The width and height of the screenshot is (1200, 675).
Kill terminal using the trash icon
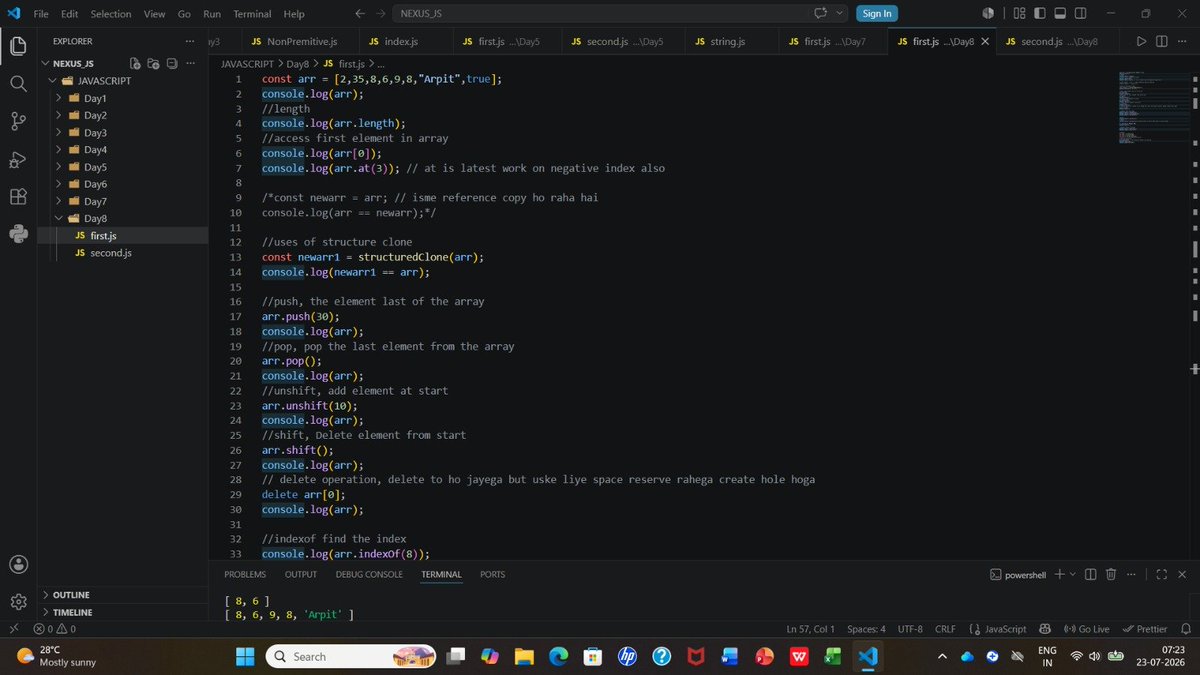(1111, 574)
